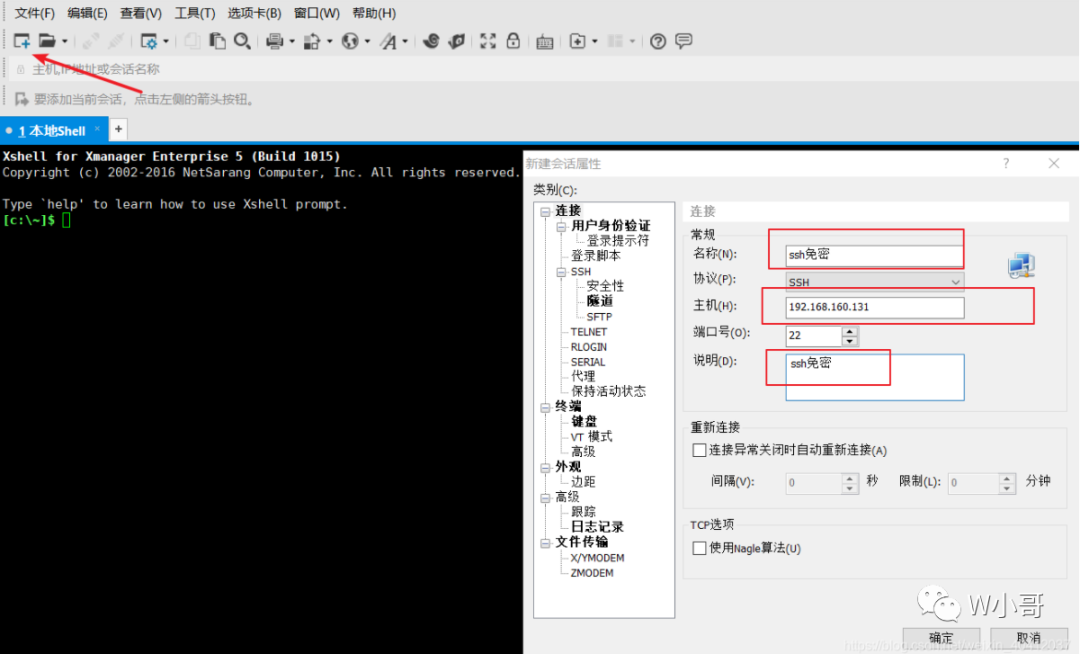Image resolution: width=1080 pixels, height=654 pixels.
Task: Switch to the 1 本地Shell tab
Action: click(x=52, y=130)
